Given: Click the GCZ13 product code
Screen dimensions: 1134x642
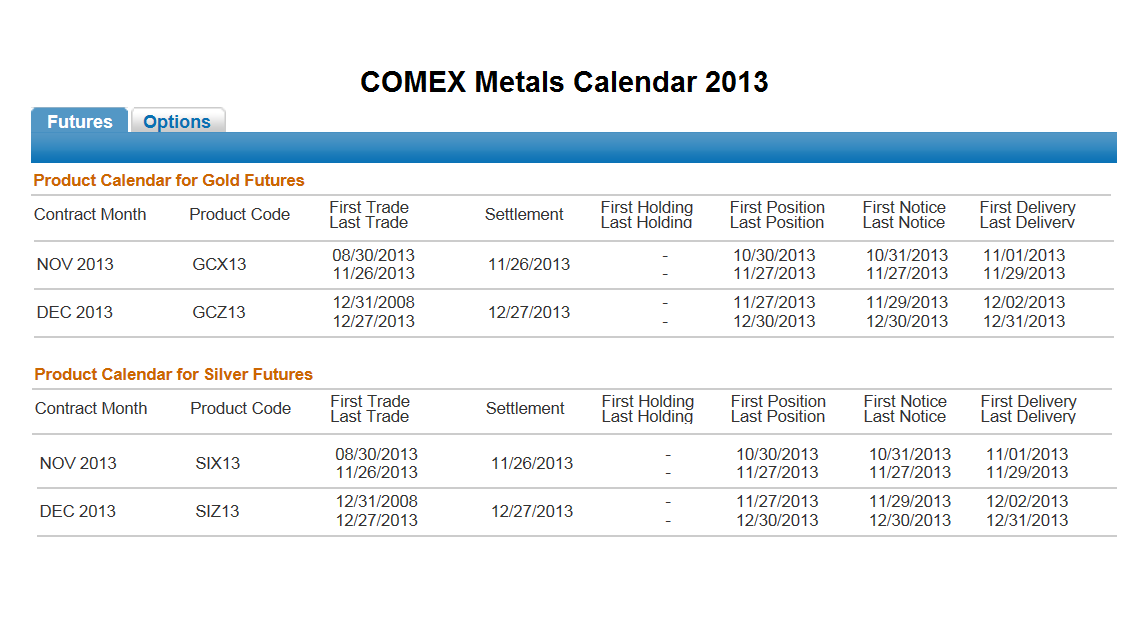Looking at the screenshot, I should (x=219, y=312).
